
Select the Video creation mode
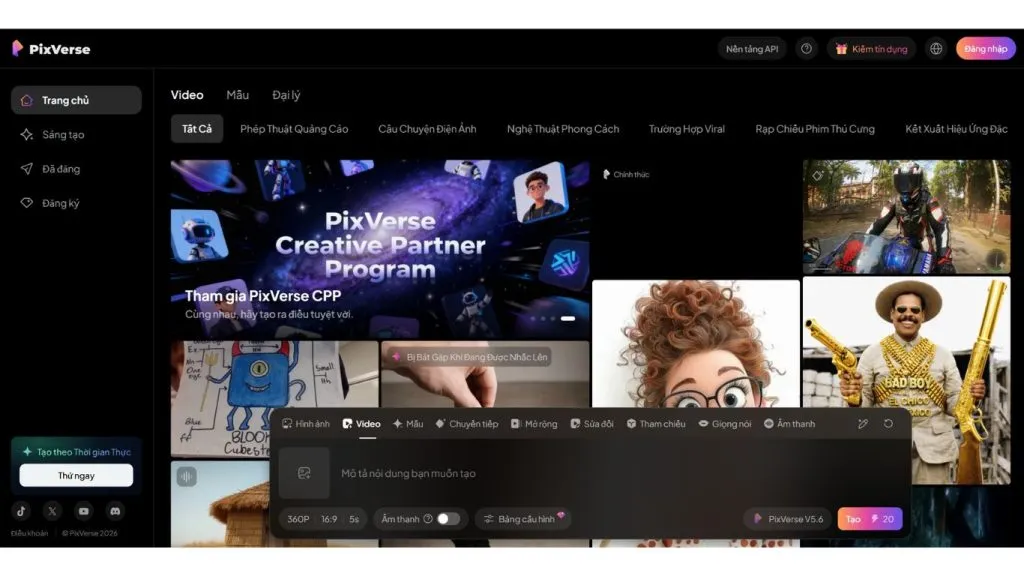[361, 424]
